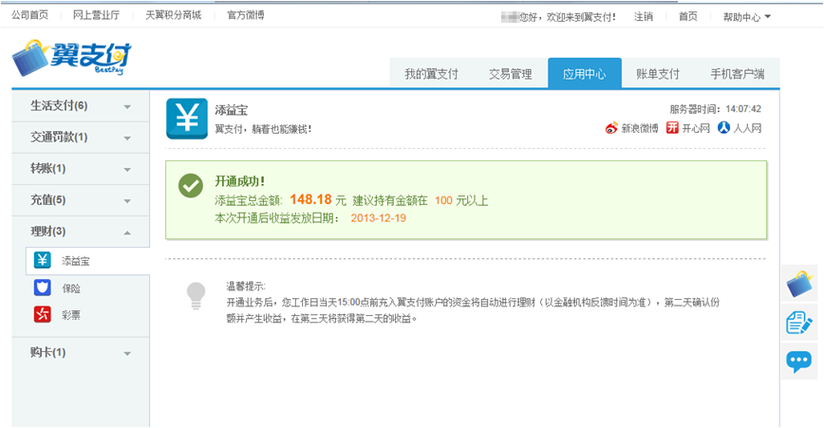This screenshot has width=824, height=428.
Task: Click the 理财(3) category label
Action: [48, 231]
